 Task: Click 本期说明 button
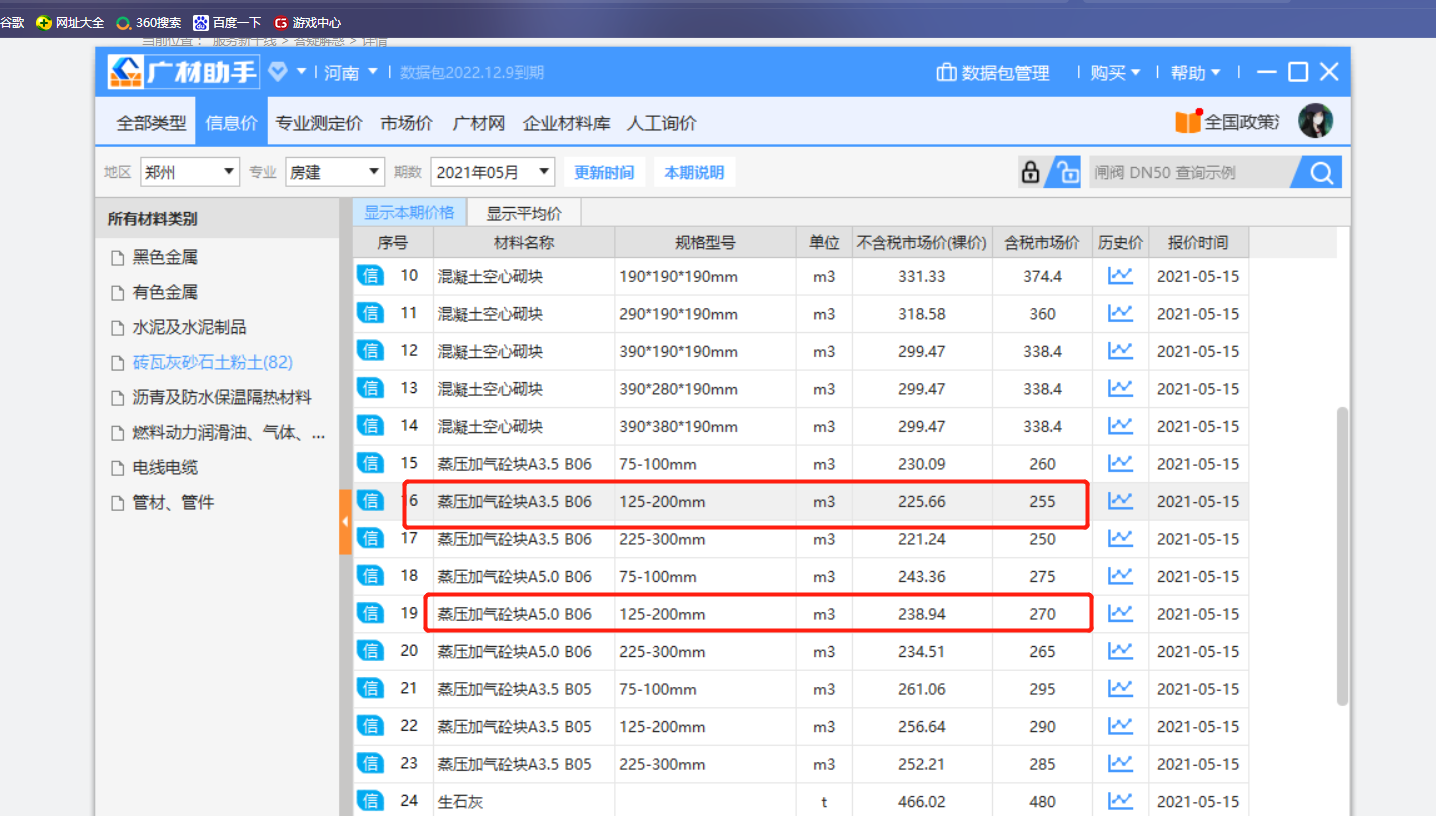[694, 172]
